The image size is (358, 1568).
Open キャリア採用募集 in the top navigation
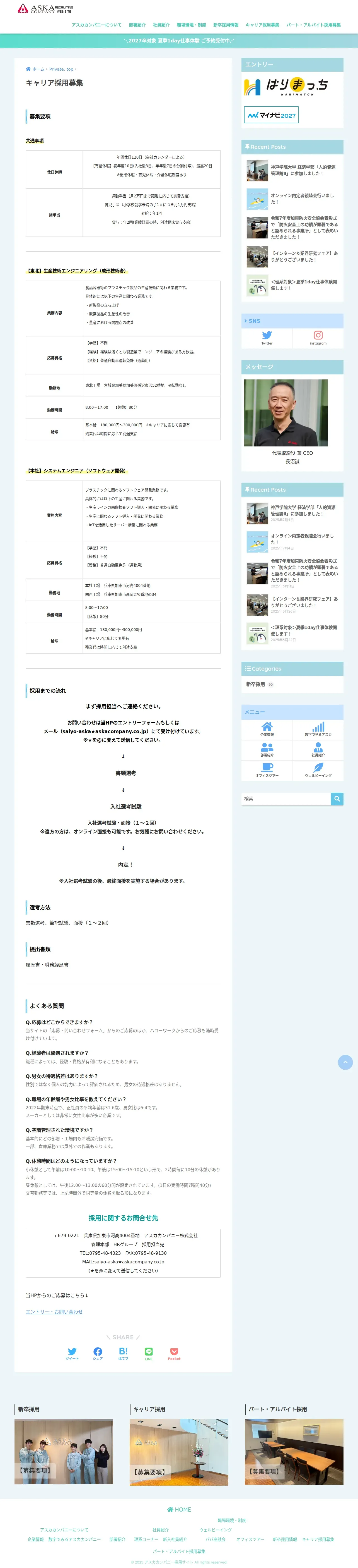coord(263,25)
